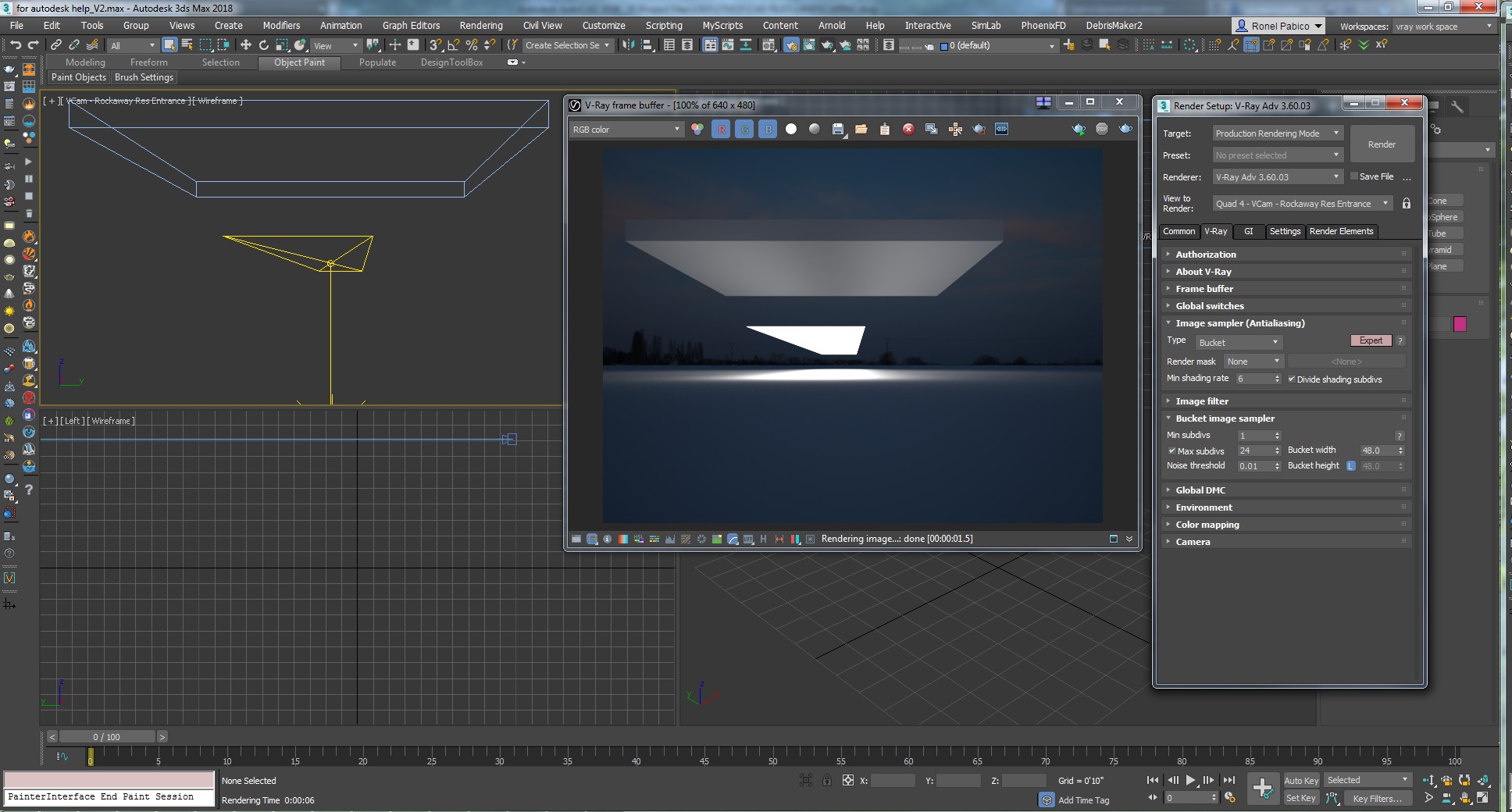This screenshot has width=1512, height=812.
Task: Load image folder icon in frame buffer
Action: point(861,129)
